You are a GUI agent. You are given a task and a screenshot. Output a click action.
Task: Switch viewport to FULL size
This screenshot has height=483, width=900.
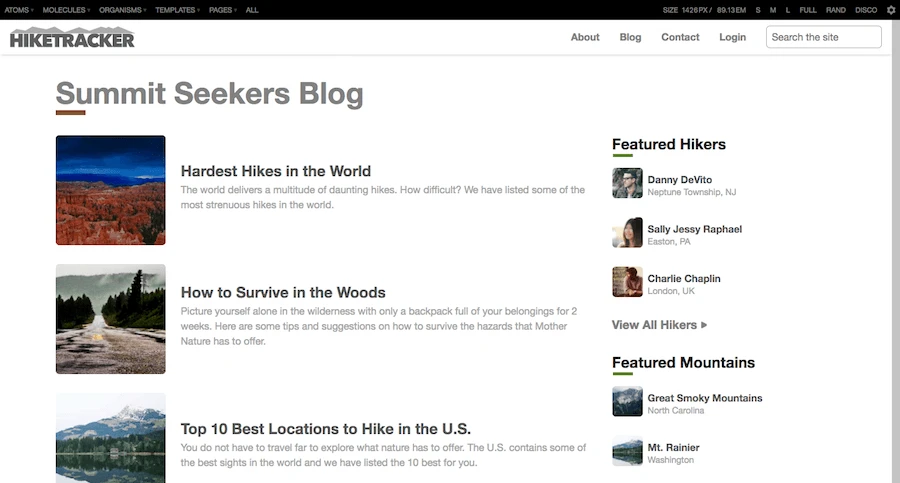click(x=808, y=10)
